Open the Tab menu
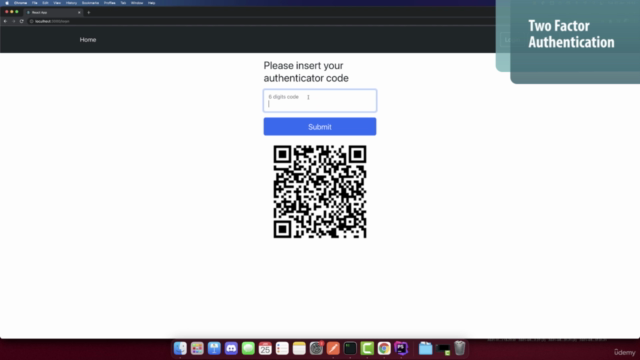 point(123,3)
